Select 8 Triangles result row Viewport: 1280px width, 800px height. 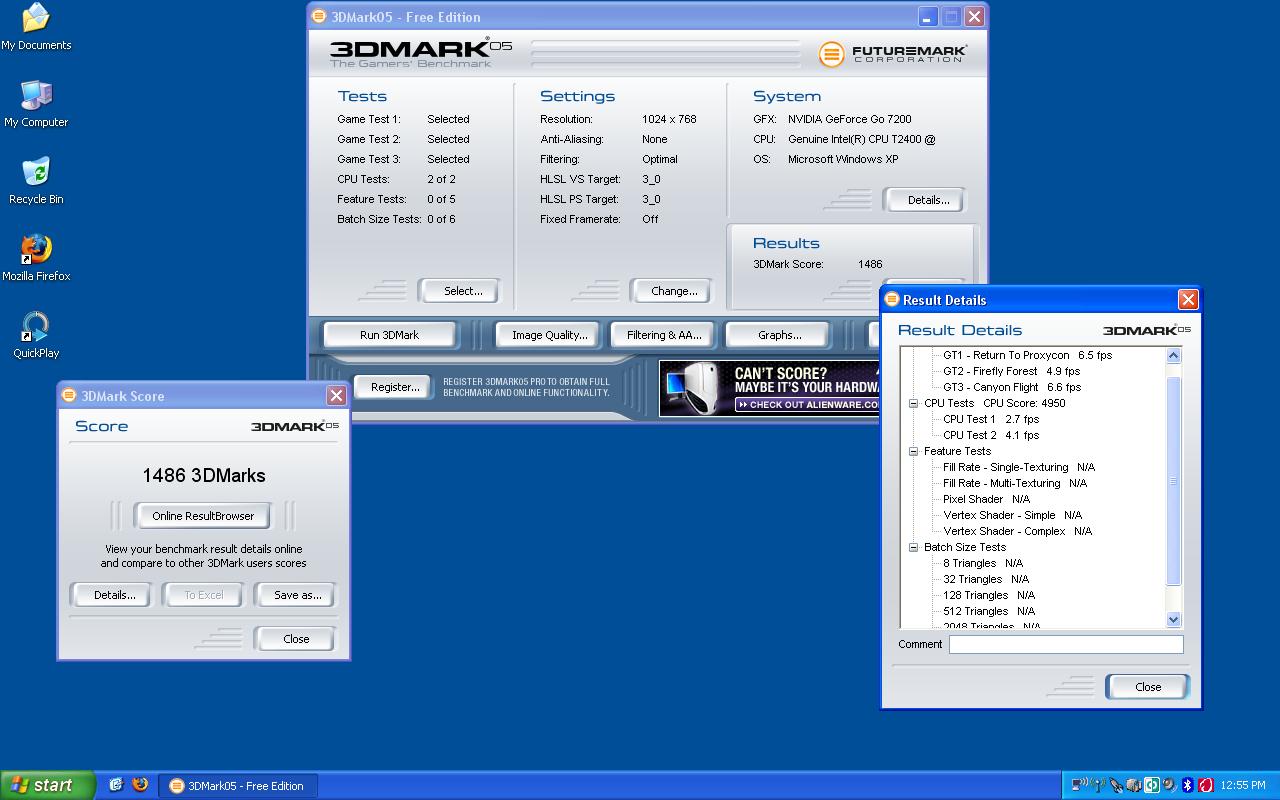point(982,563)
